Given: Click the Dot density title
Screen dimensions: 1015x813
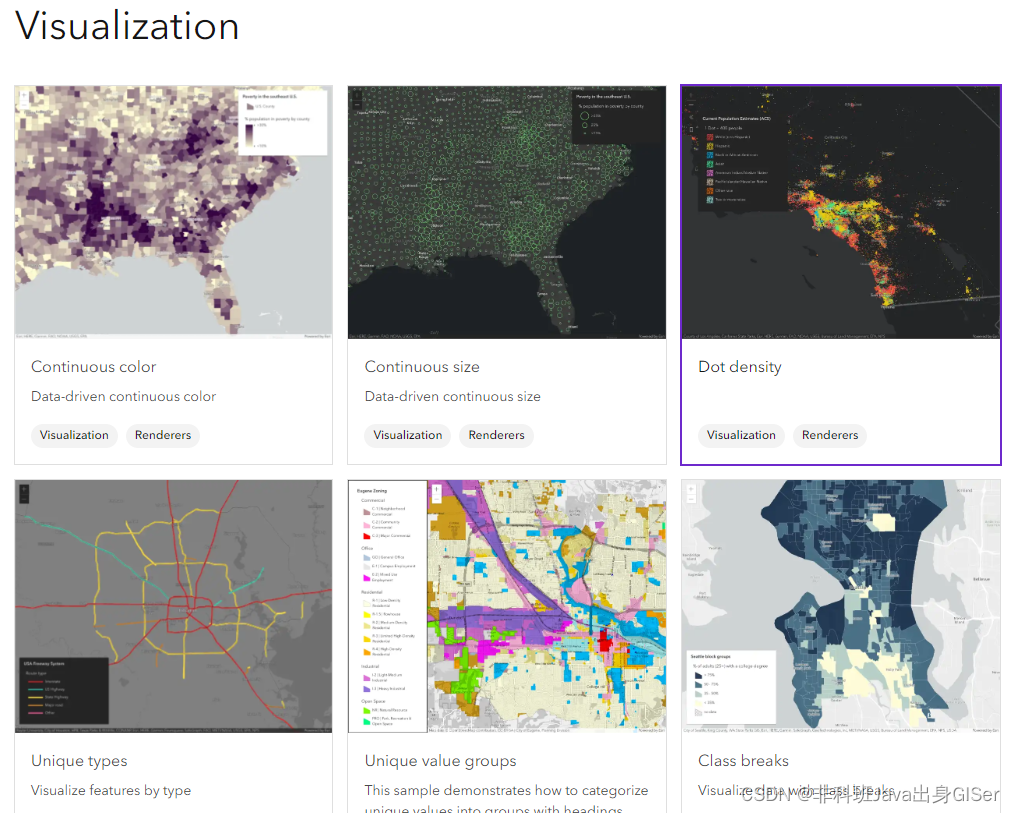Looking at the screenshot, I should (740, 367).
